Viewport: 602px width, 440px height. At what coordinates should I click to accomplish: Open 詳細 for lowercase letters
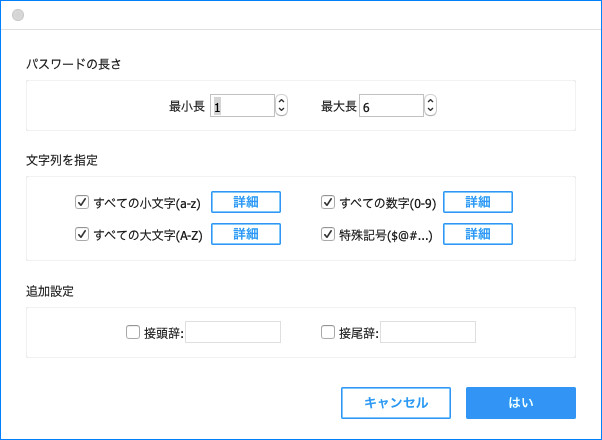245,202
